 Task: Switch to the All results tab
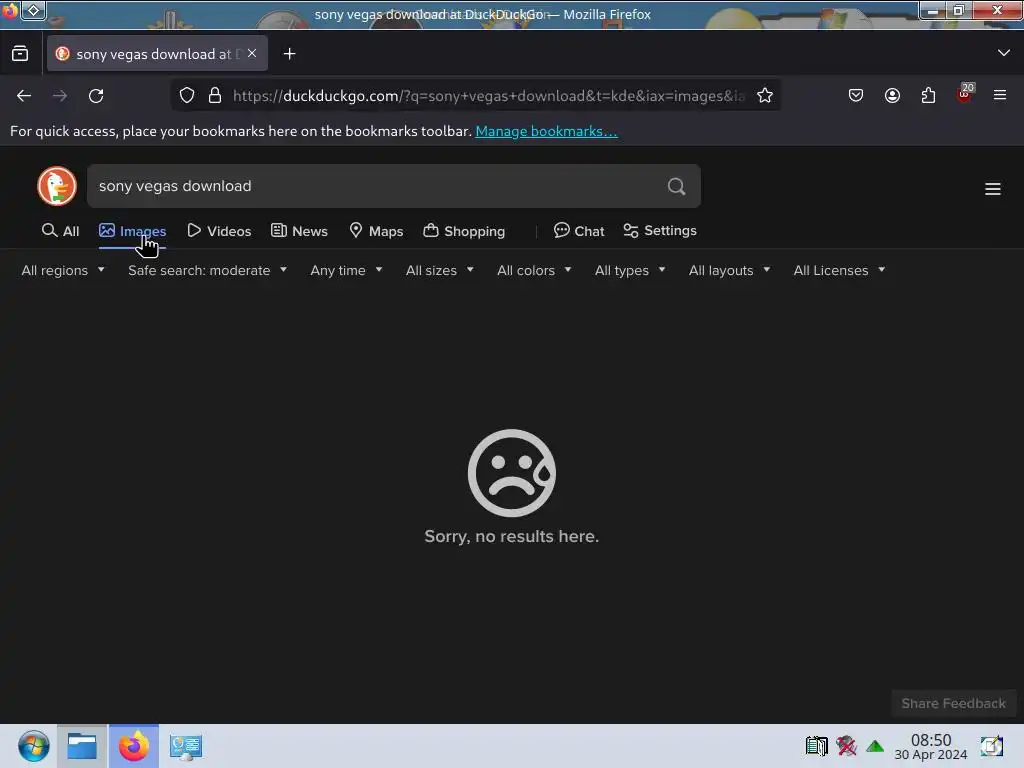60,231
